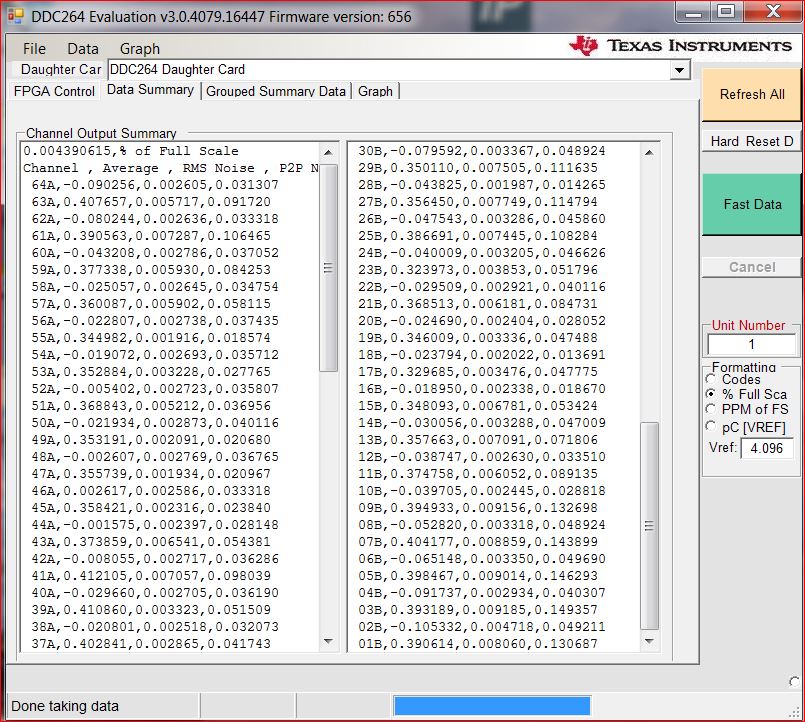
Task: Click the row starting with 15B
Action: click(478, 406)
